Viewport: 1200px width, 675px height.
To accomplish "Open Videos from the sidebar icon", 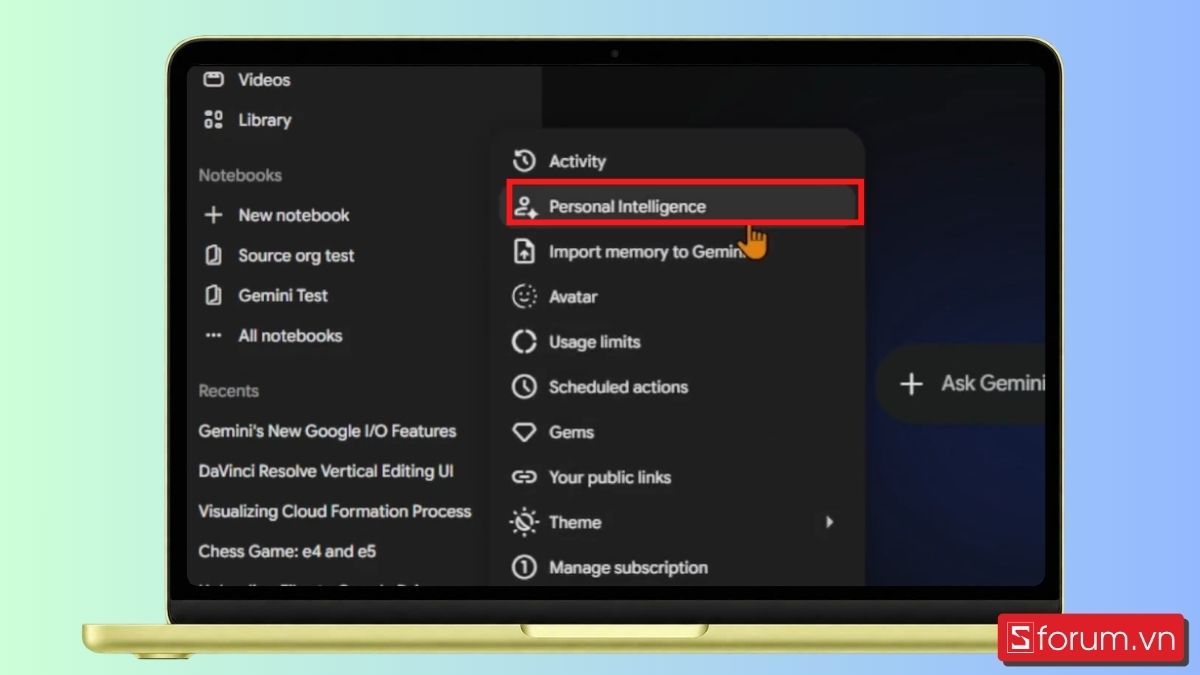I will click(213, 79).
